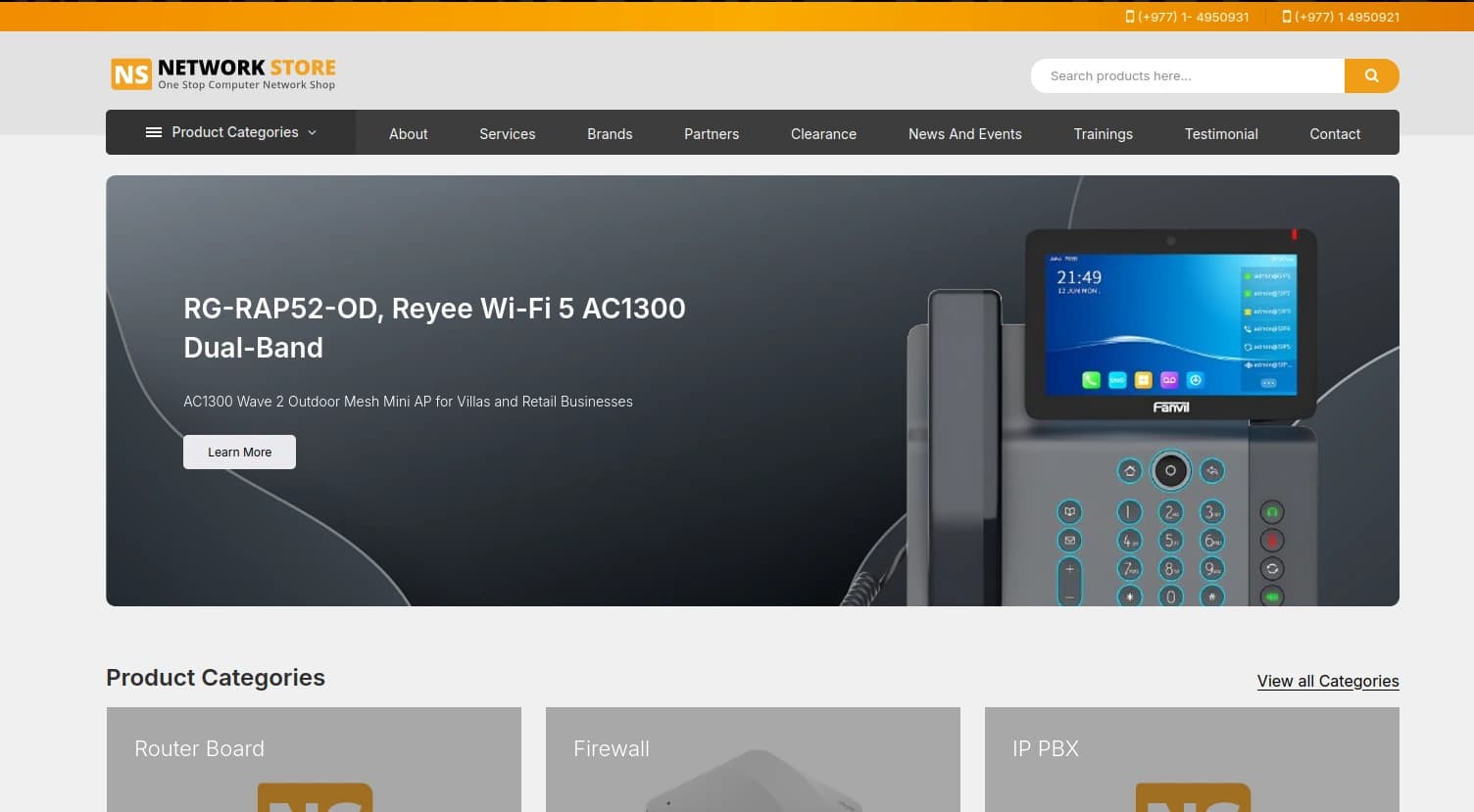This screenshot has width=1474, height=812.
Task: Focus the Search products here field
Action: [1186, 75]
